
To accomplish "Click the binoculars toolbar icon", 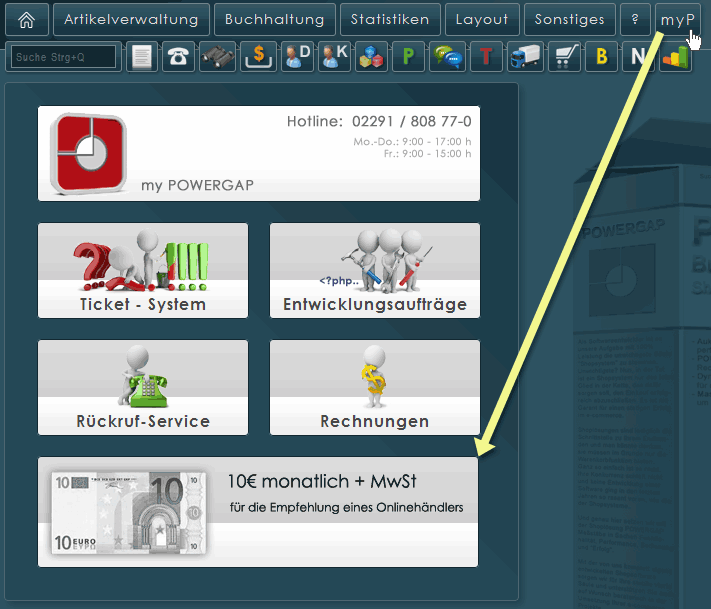I will click(x=218, y=57).
